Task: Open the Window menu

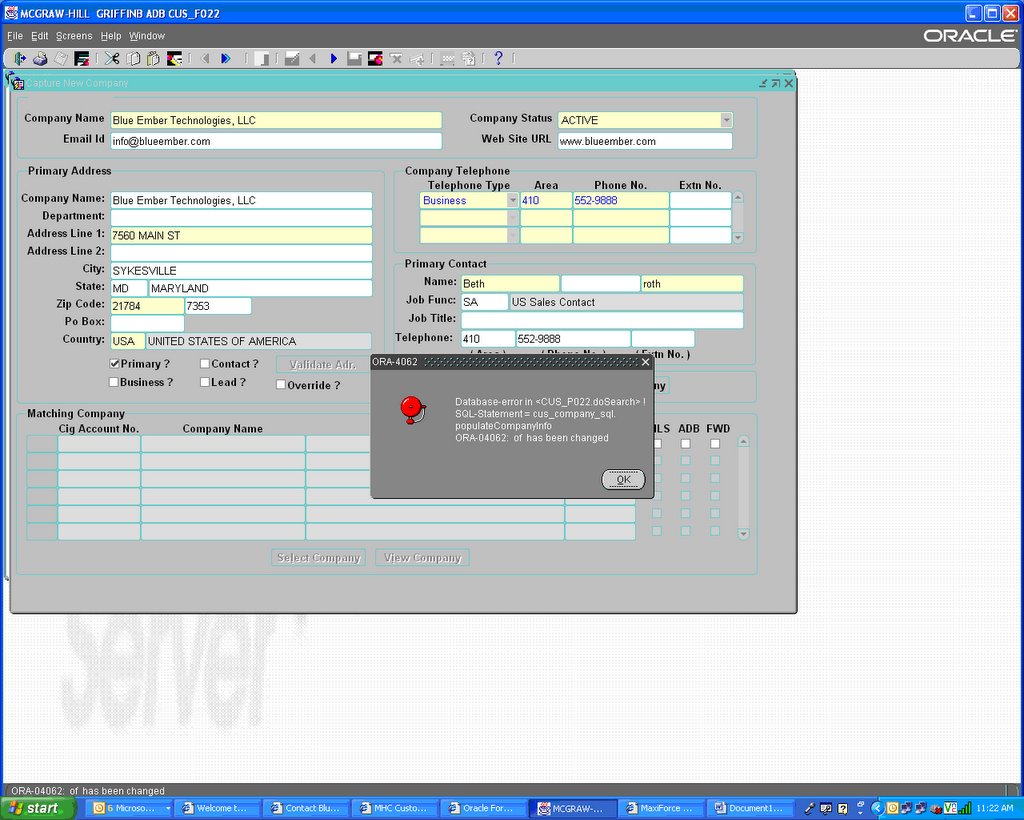Action: click(146, 36)
